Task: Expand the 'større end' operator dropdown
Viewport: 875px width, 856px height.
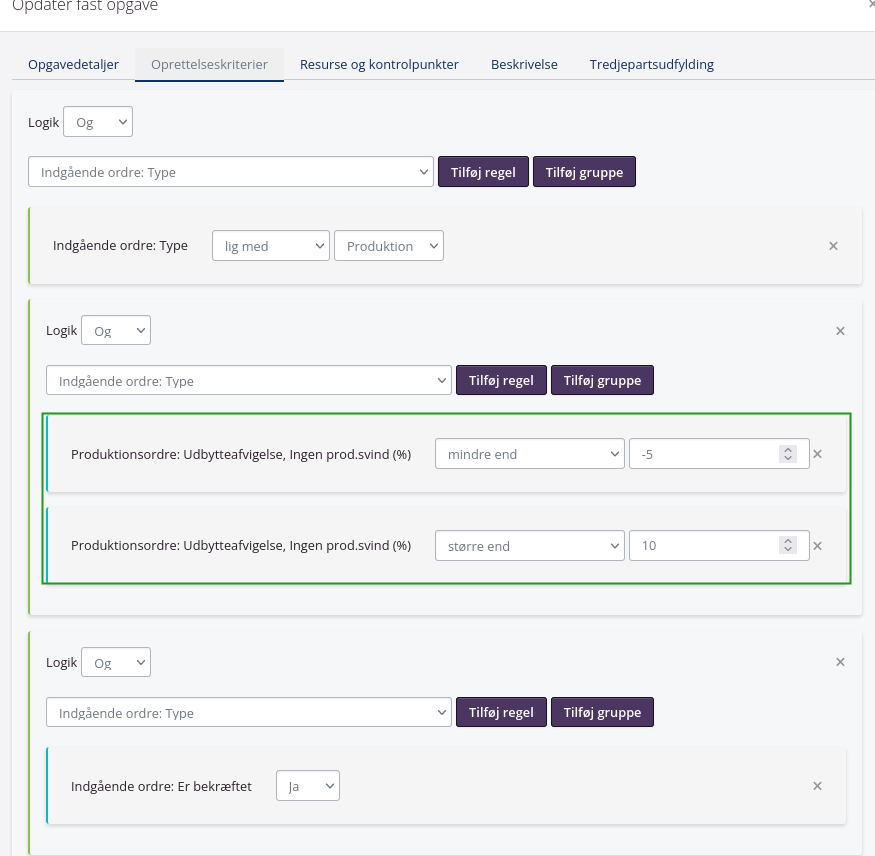Action: (x=529, y=546)
